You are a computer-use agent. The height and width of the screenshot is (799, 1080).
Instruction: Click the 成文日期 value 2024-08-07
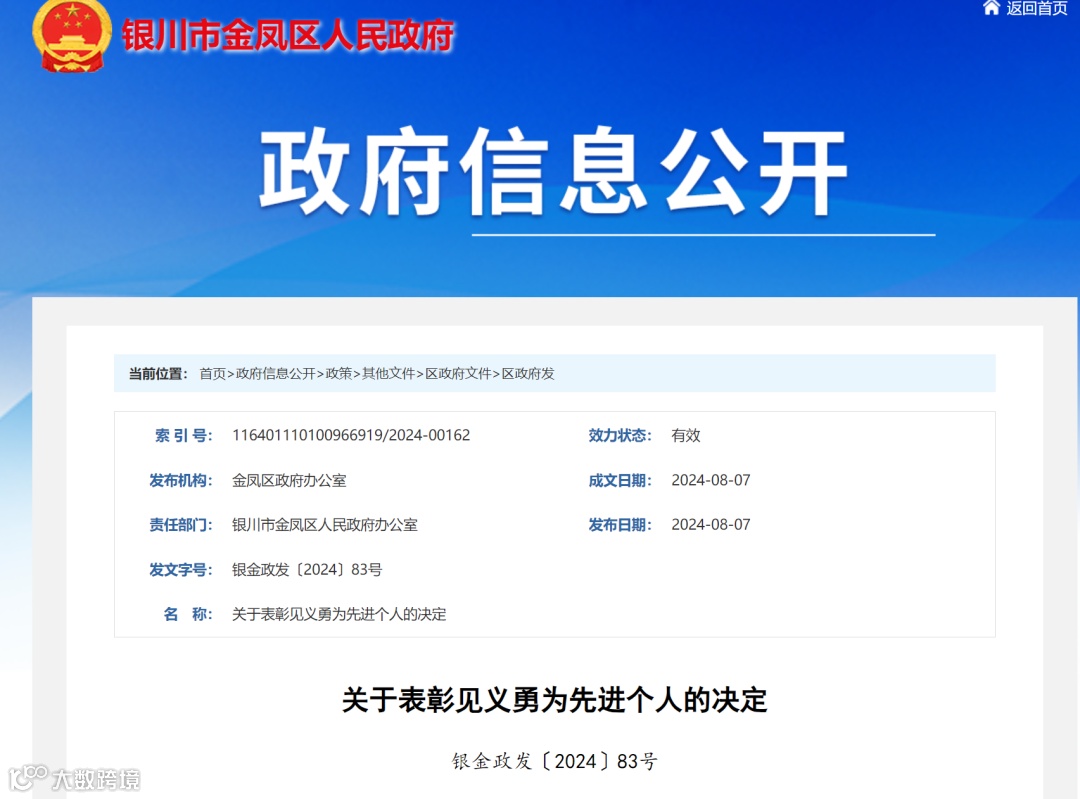[711, 480]
